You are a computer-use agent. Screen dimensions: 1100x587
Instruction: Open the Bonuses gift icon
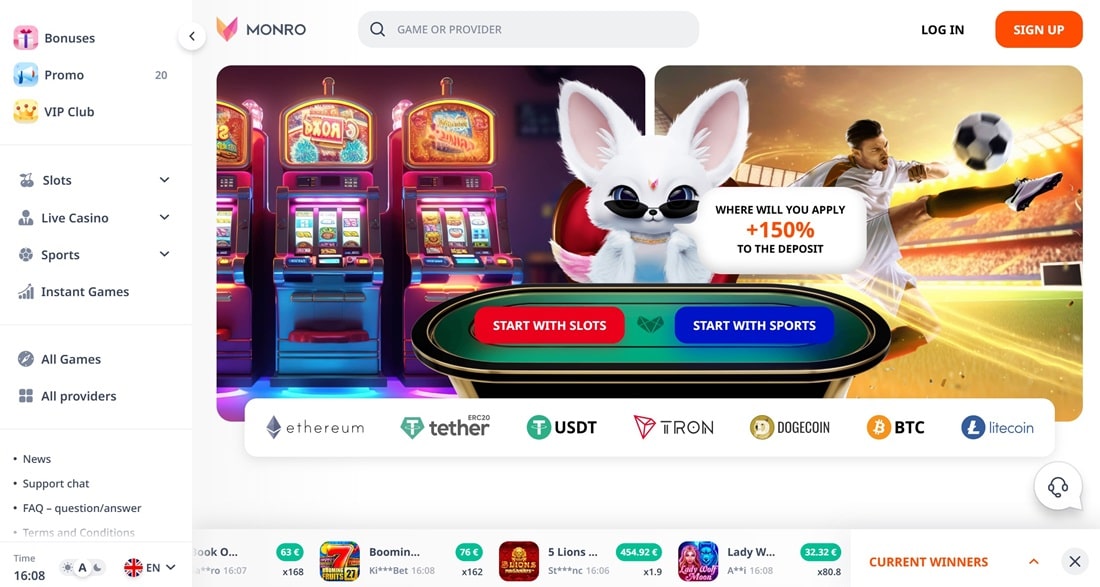[x=26, y=38]
